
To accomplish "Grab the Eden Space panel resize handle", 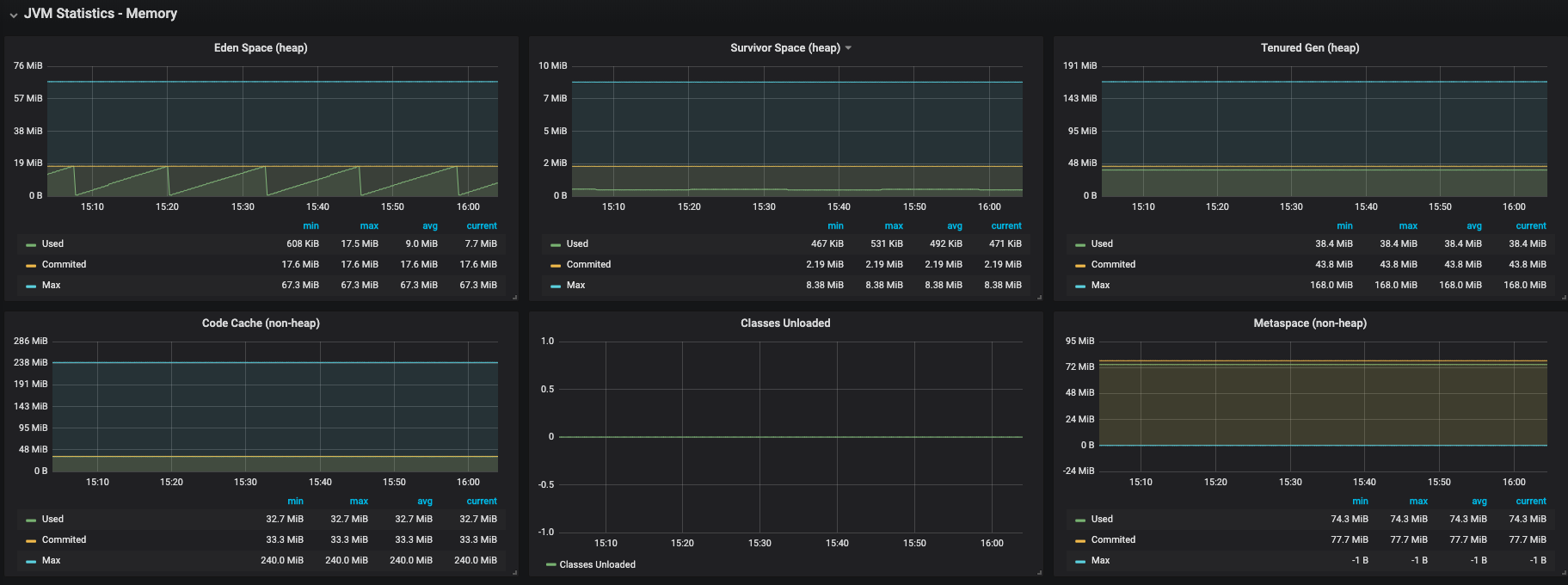I will click(x=514, y=297).
